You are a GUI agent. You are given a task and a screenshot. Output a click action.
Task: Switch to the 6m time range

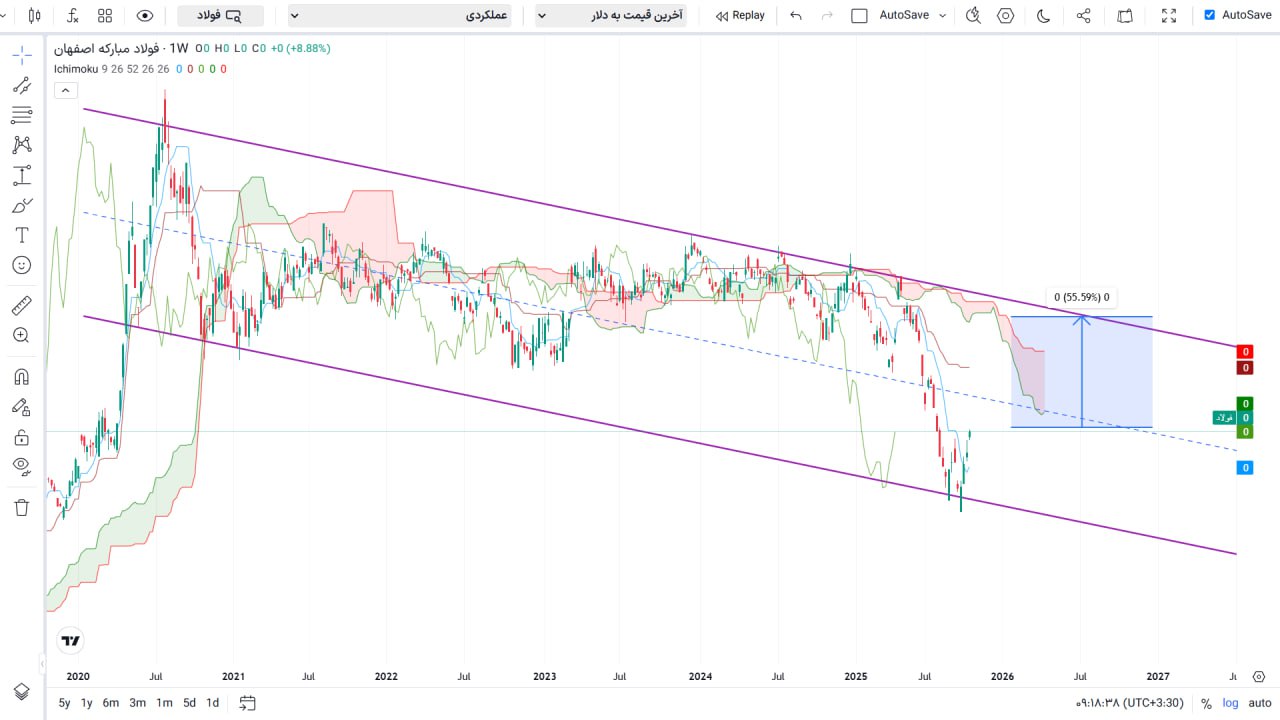[x=110, y=703]
